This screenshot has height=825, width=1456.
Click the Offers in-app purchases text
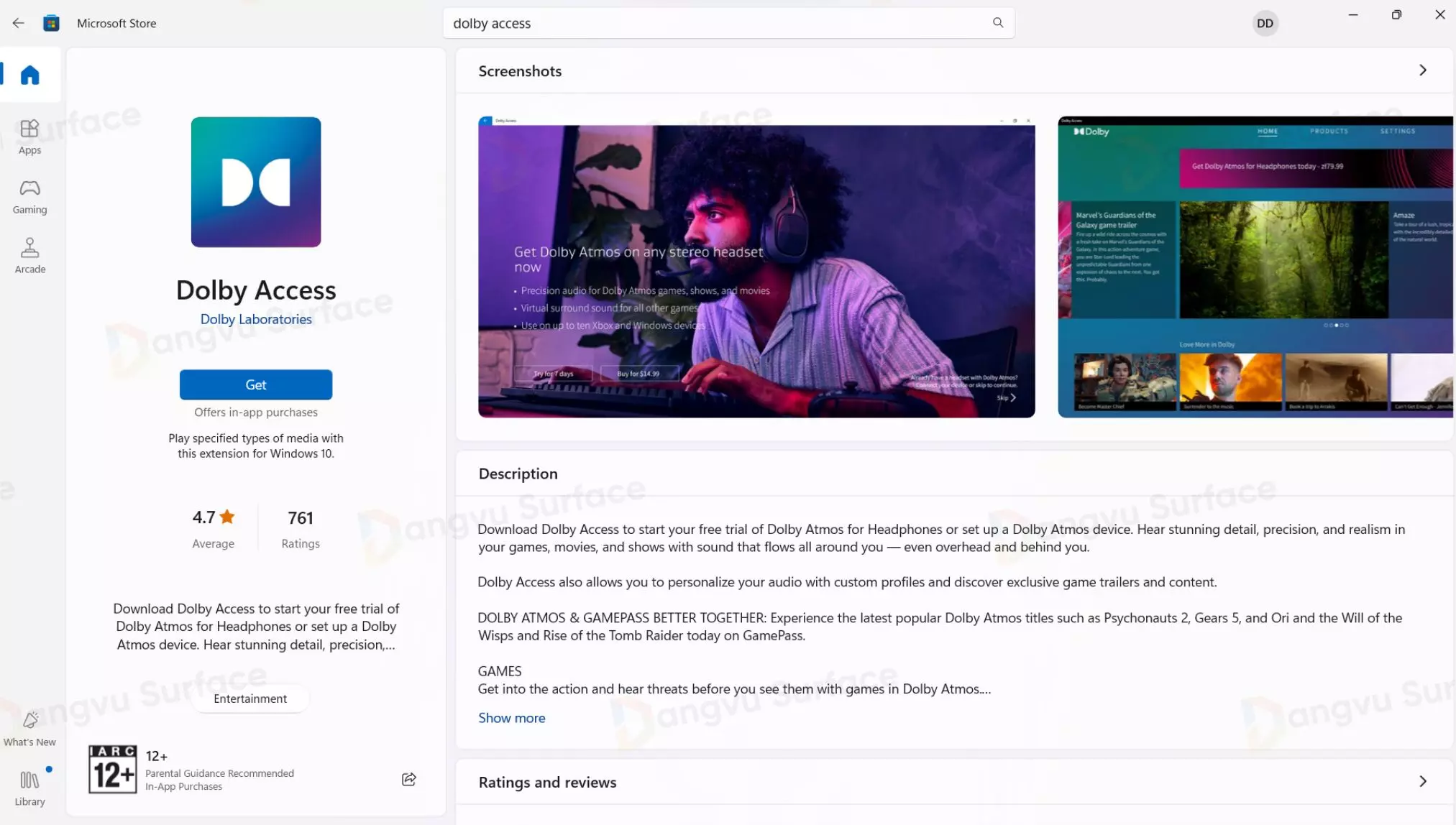click(x=256, y=412)
